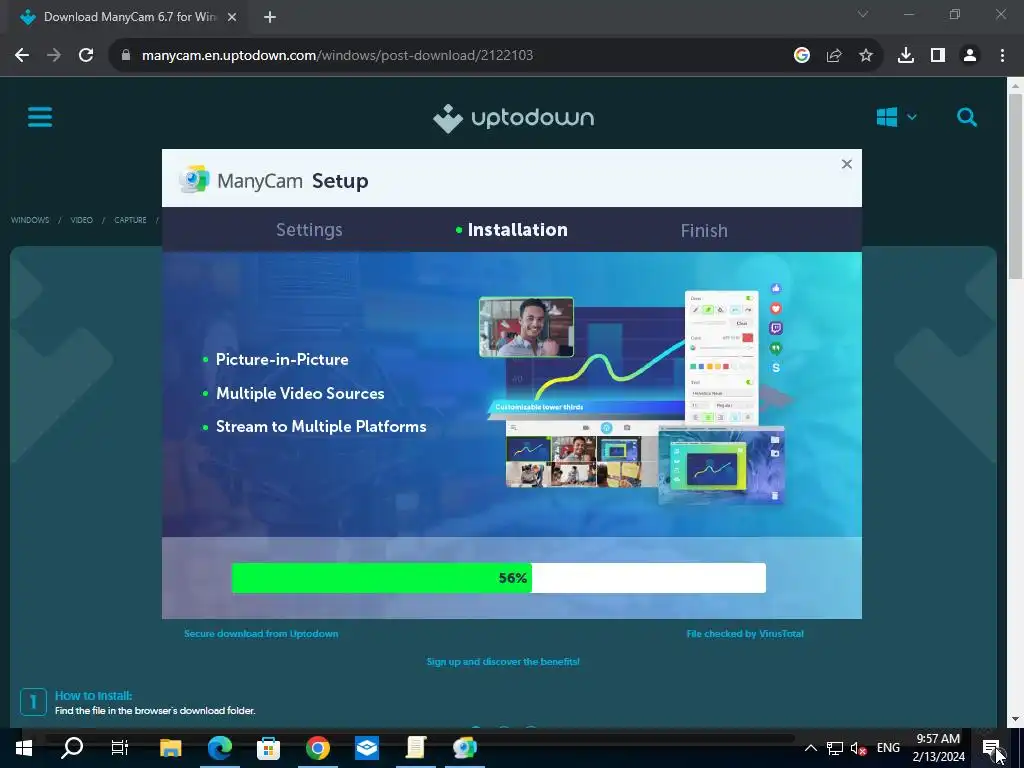
Task: Open the Uptodown hamburger menu
Action: (x=40, y=118)
